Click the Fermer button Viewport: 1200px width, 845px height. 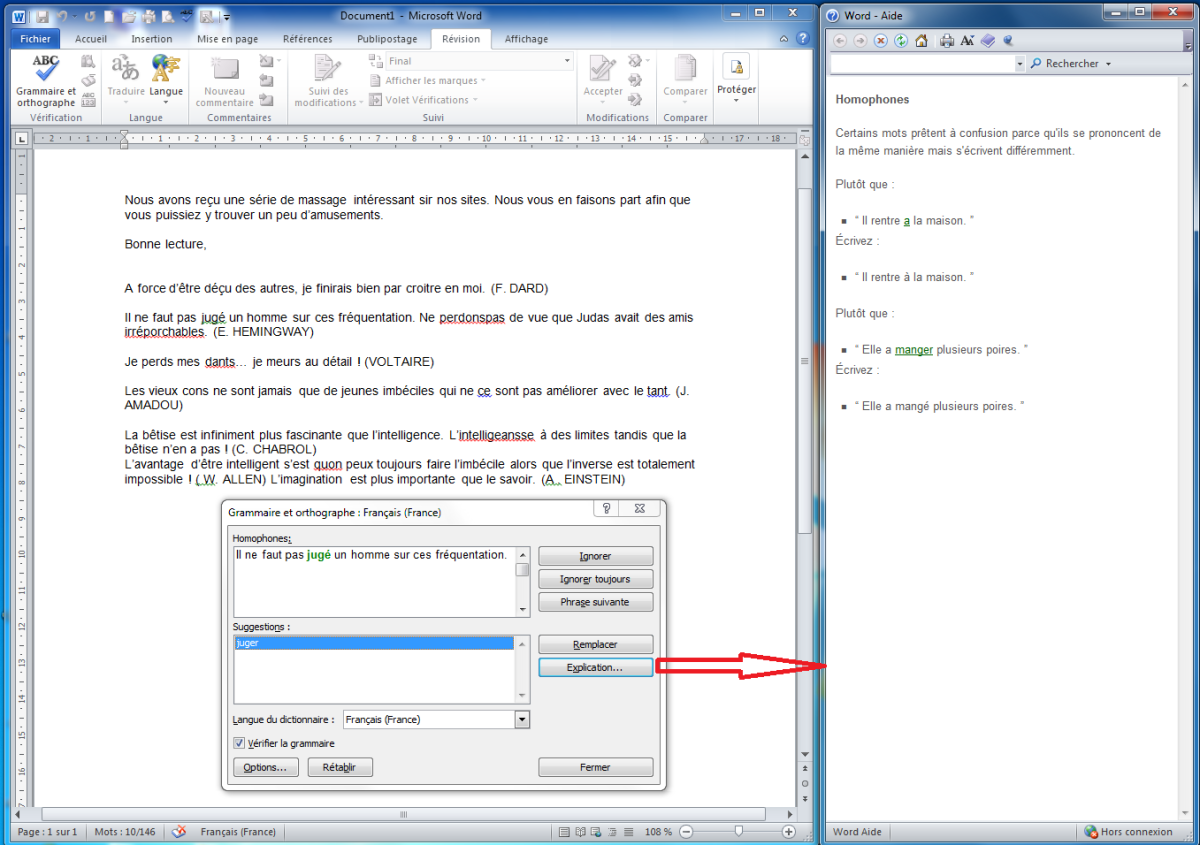click(595, 767)
